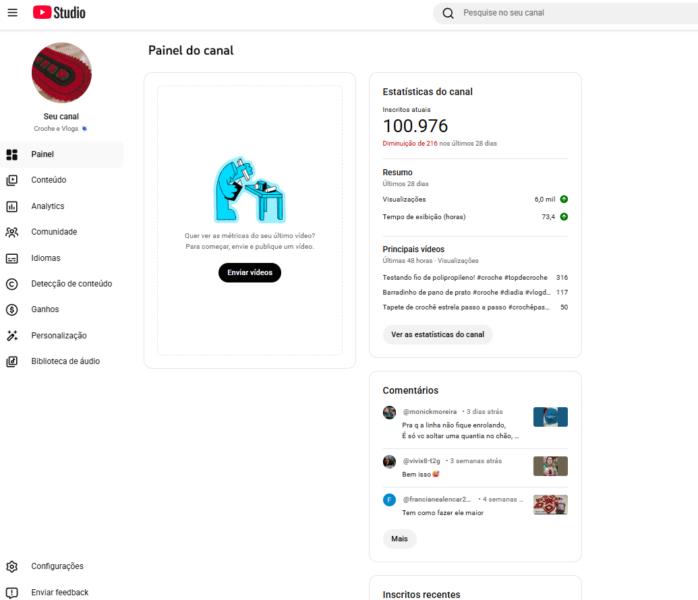The height and width of the screenshot is (600, 698).
Task: Click the subscriber count 100.976
Action: tap(415, 126)
